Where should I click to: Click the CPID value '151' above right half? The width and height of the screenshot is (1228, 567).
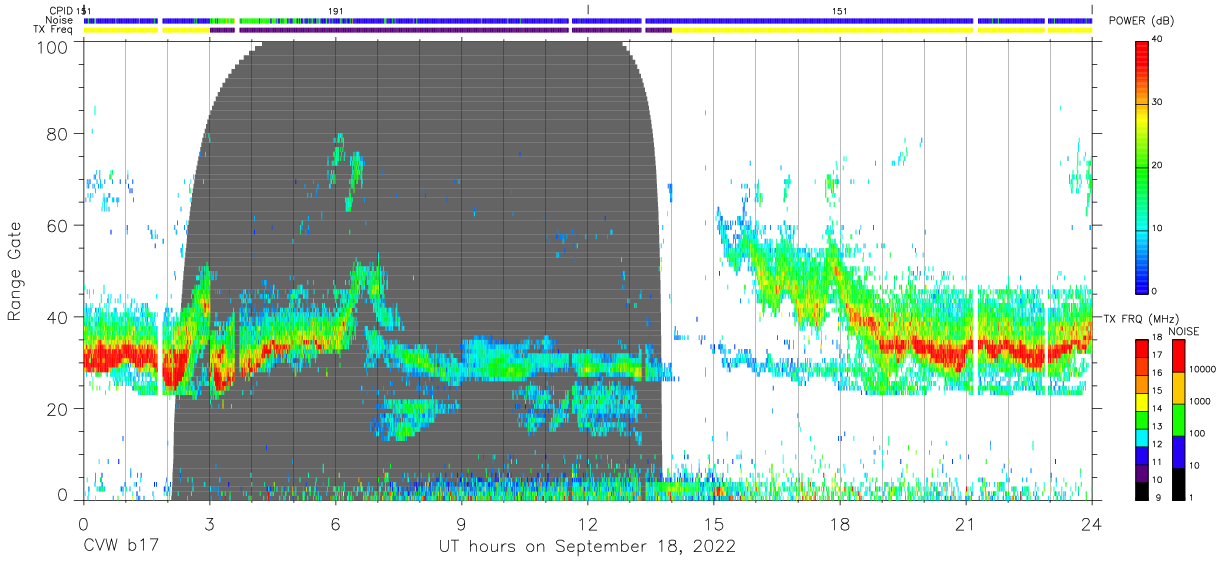point(840,10)
